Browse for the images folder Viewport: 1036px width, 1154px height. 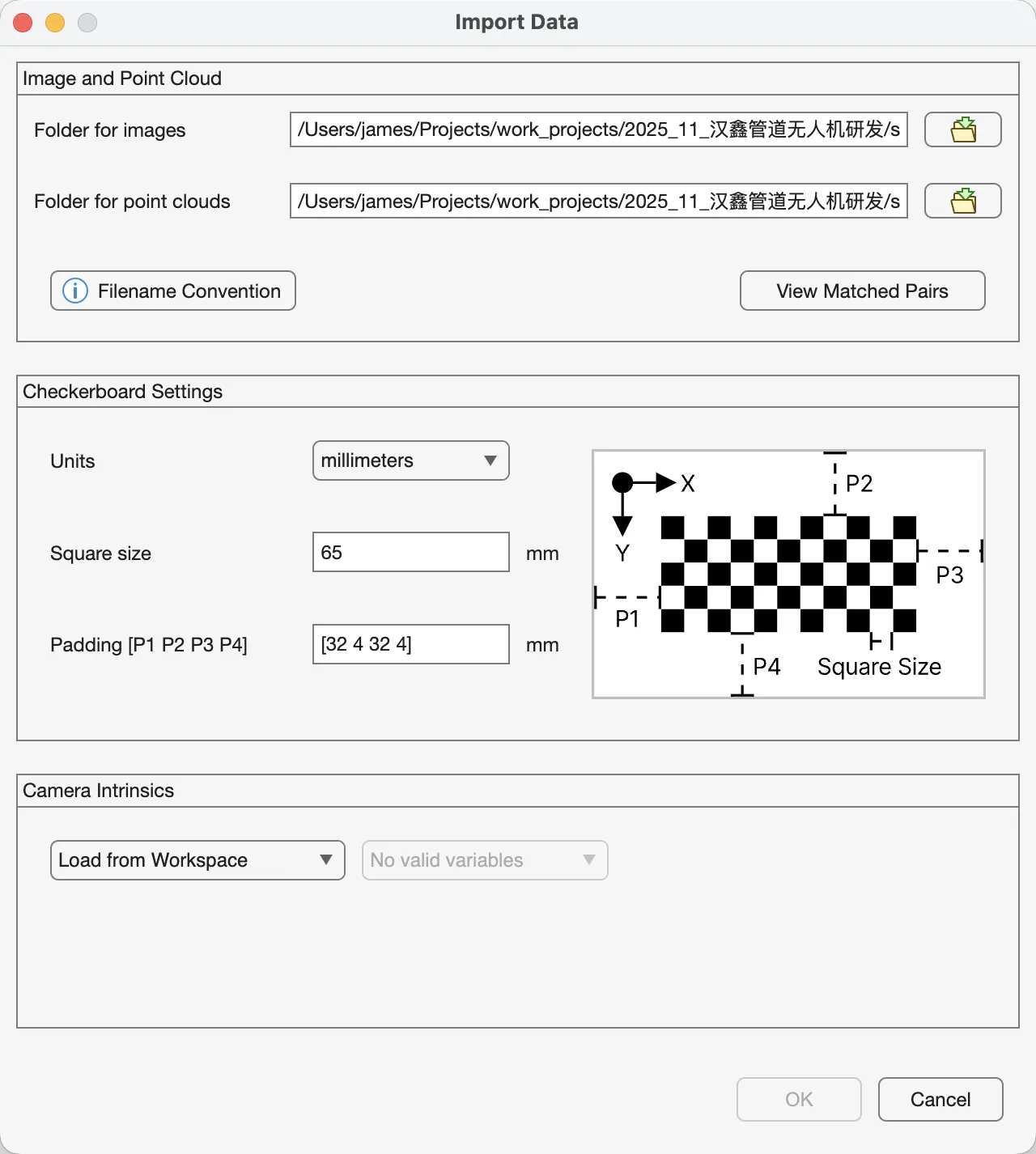(962, 129)
